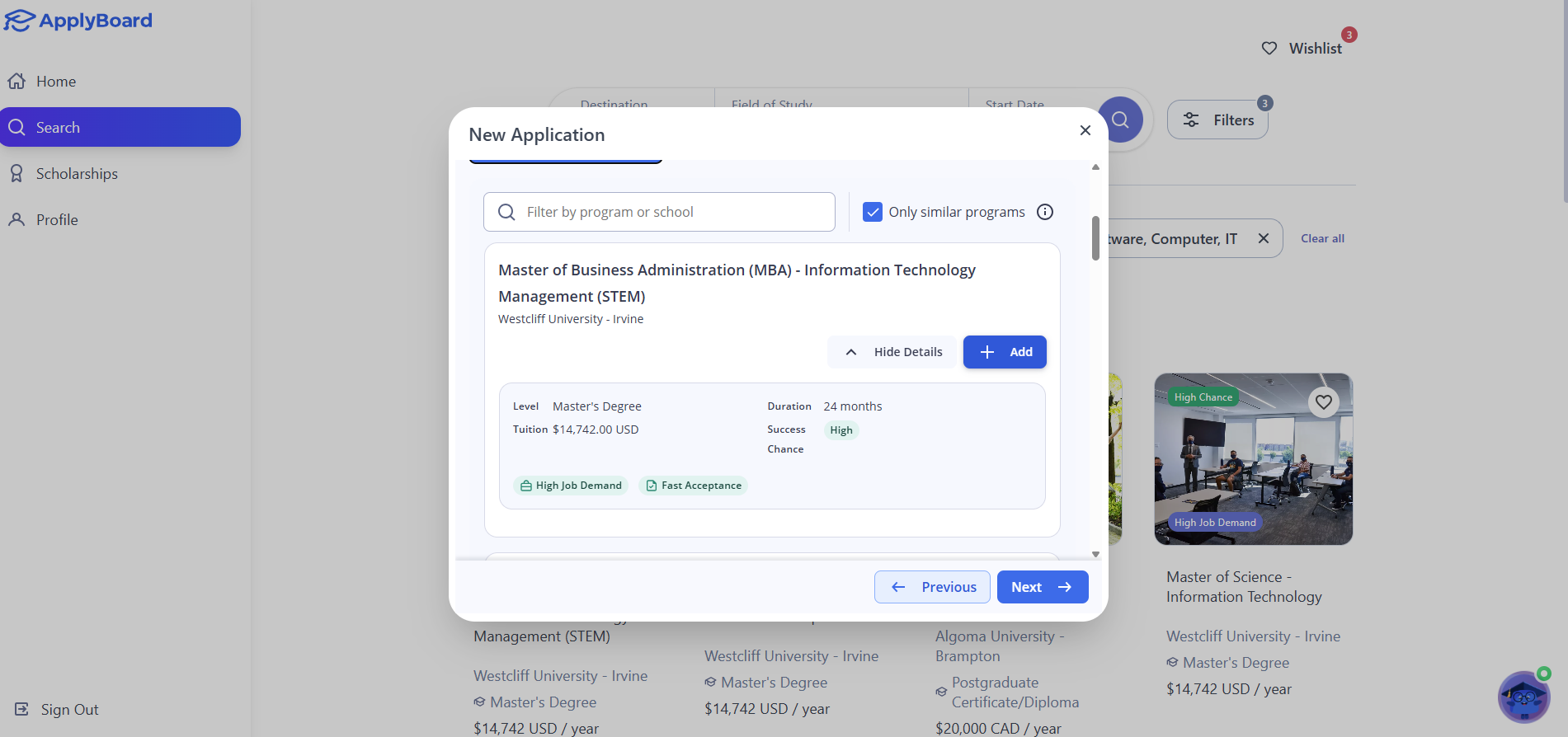Click the ApplyBoard logo
This screenshot has width=1568, height=737.
tap(78, 20)
